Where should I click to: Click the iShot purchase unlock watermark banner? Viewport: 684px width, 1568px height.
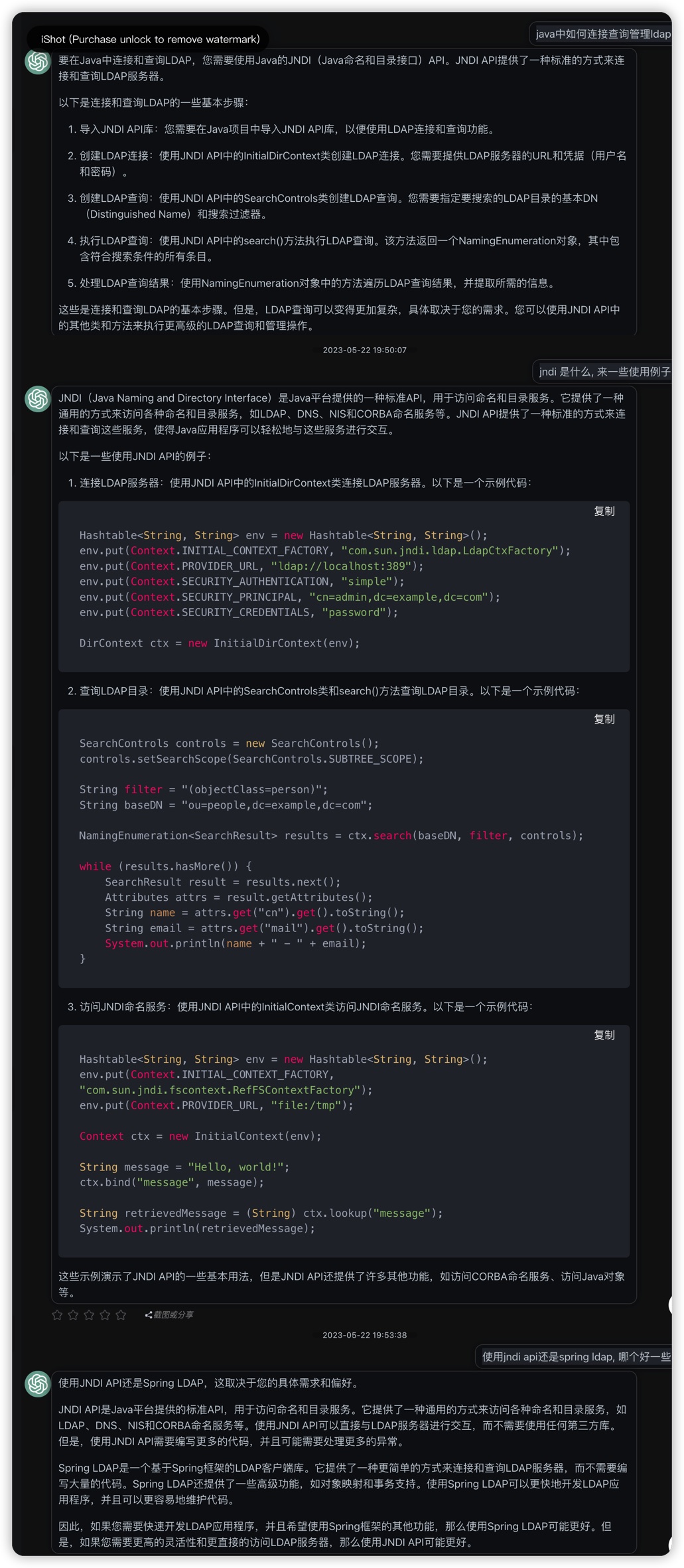pos(150,39)
